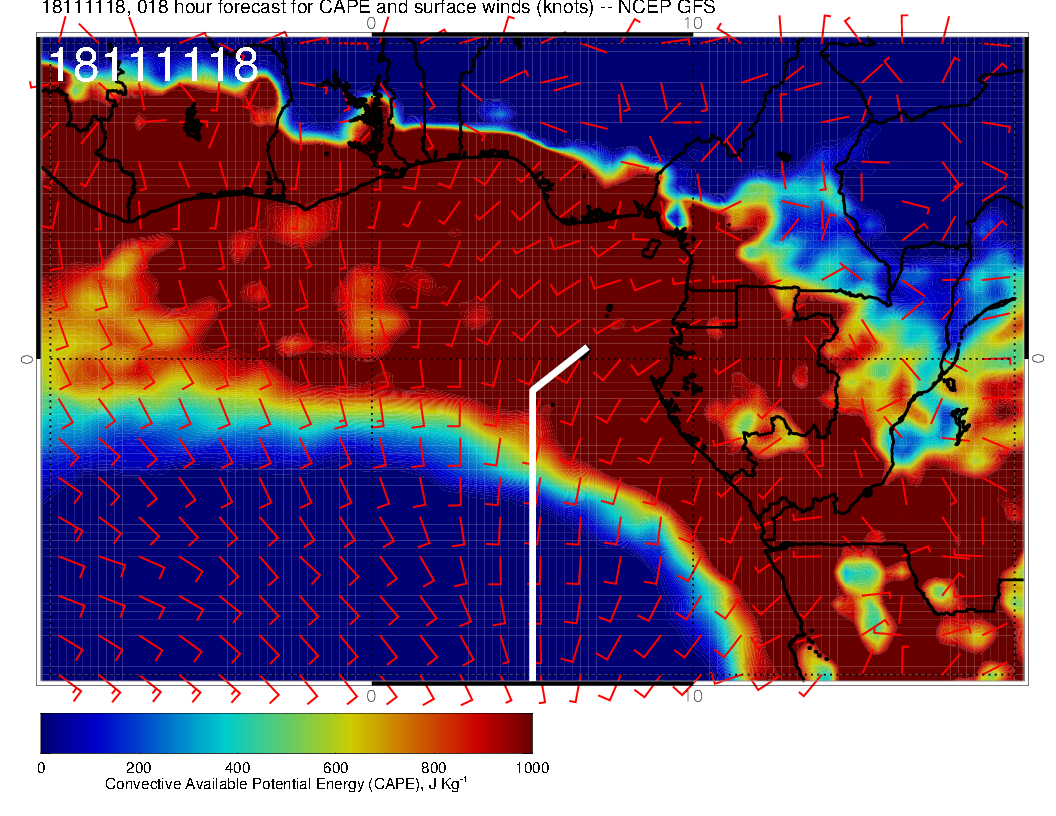The height and width of the screenshot is (816, 1056).
Task: Click where equator and prime meridian gridlines cross
Action: click(x=372, y=358)
